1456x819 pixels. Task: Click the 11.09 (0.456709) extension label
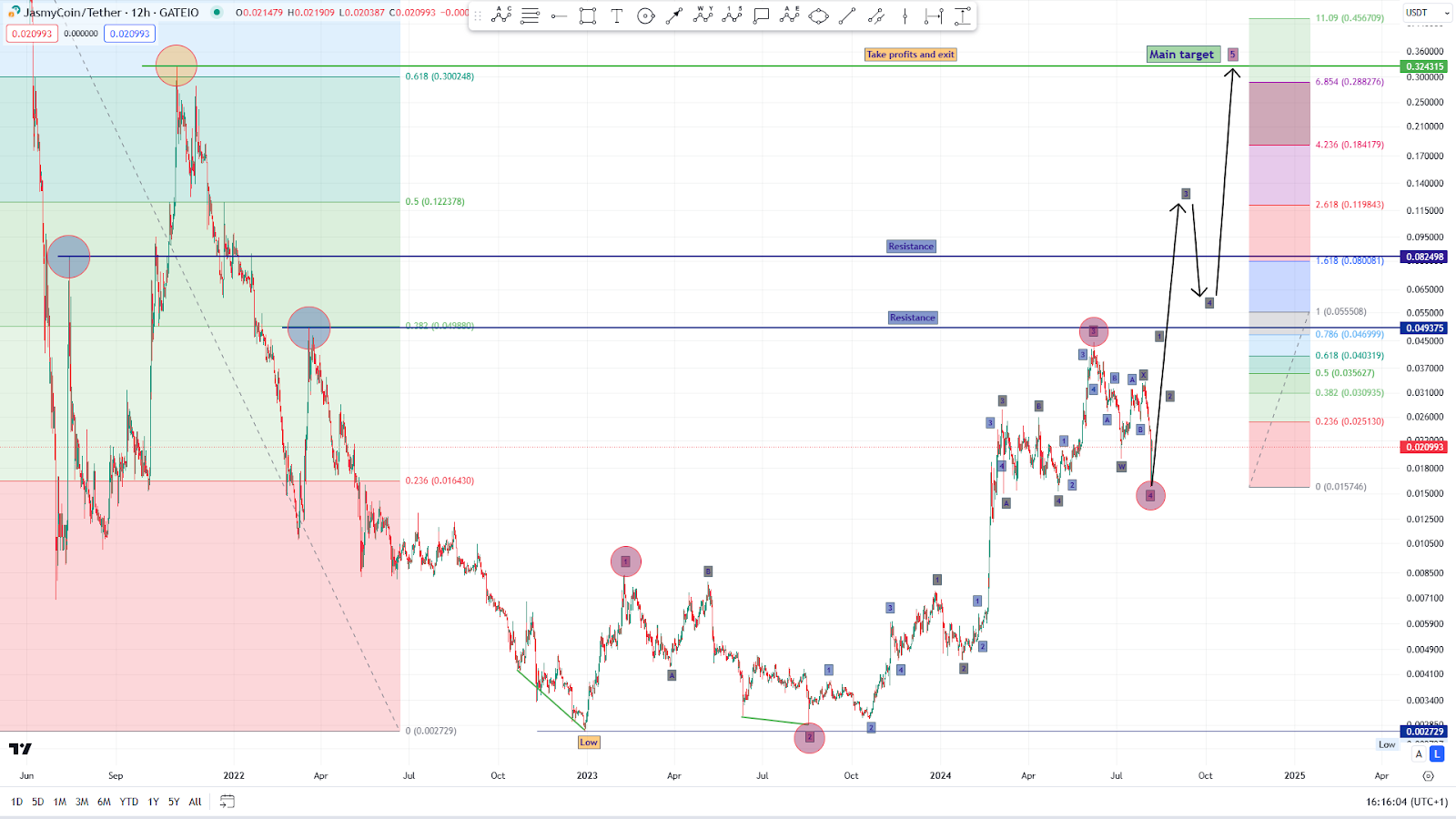pos(1350,18)
